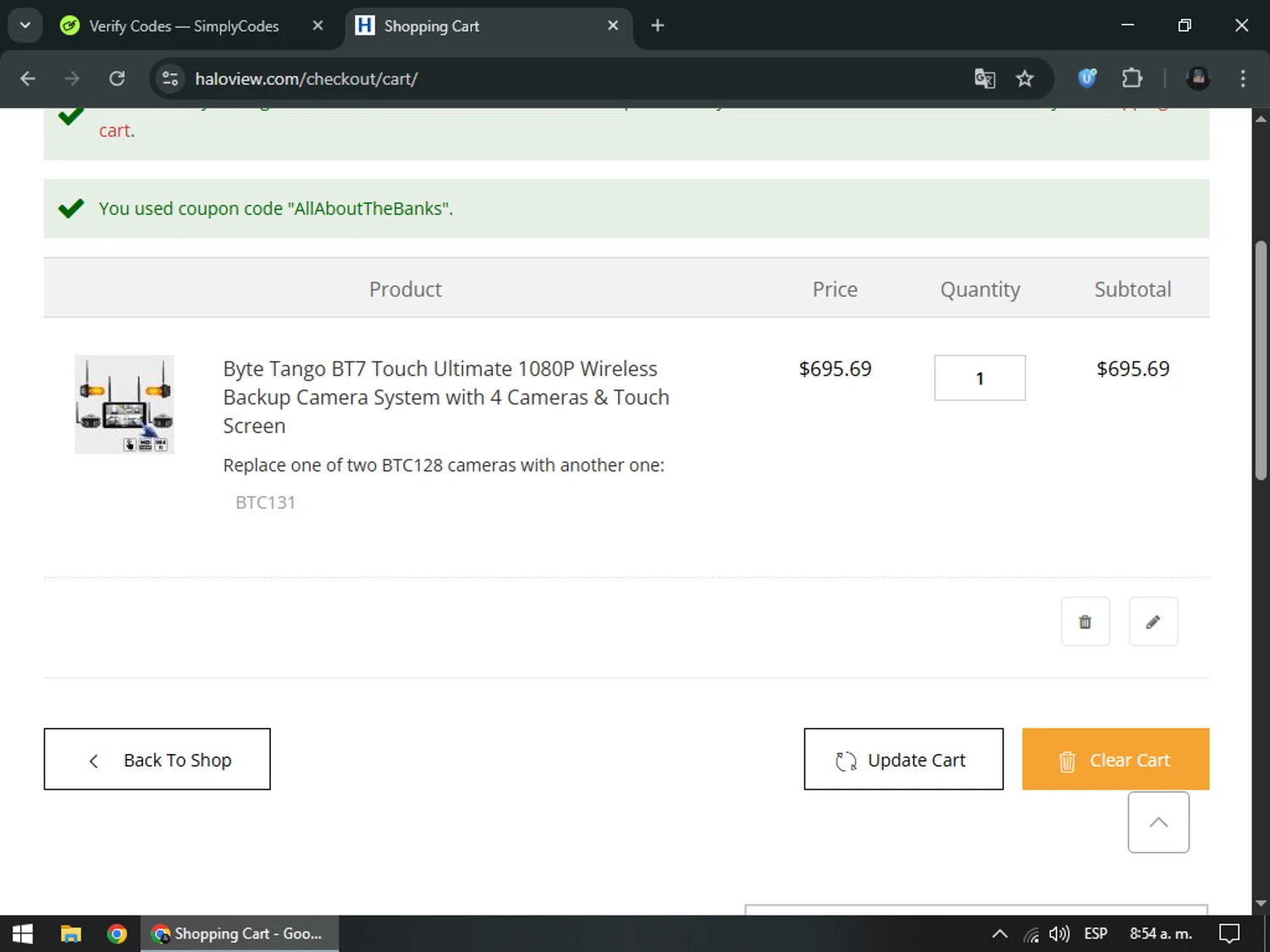The width and height of the screenshot is (1270, 952).
Task: Open the Windows notification center
Action: [1229, 933]
